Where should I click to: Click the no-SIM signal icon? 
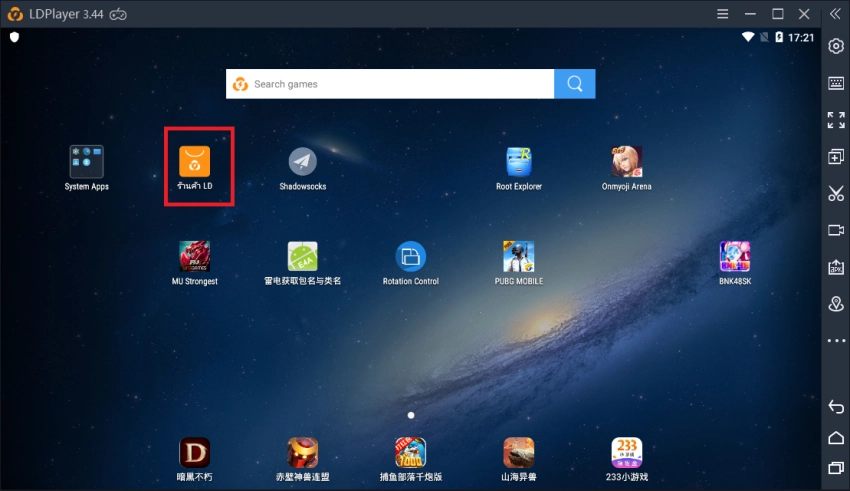coord(764,37)
